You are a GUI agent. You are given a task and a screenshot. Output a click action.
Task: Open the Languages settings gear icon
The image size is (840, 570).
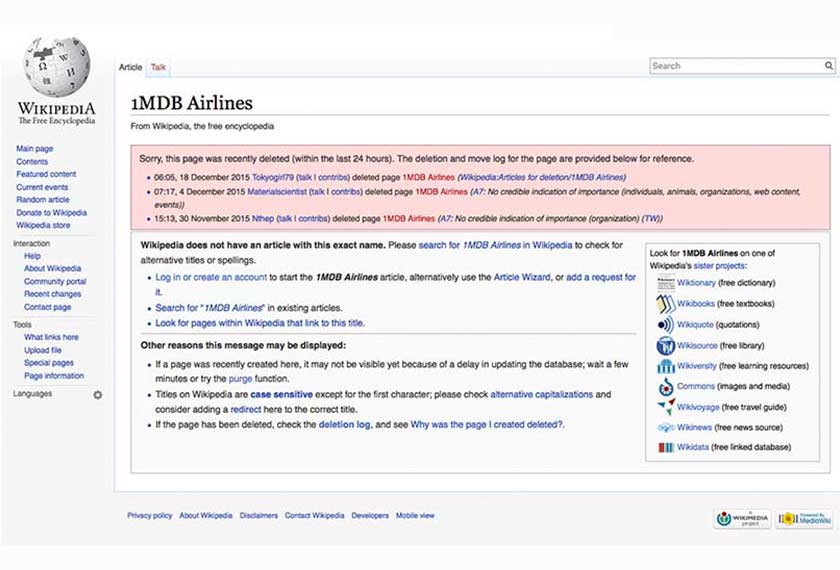click(98, 395)
